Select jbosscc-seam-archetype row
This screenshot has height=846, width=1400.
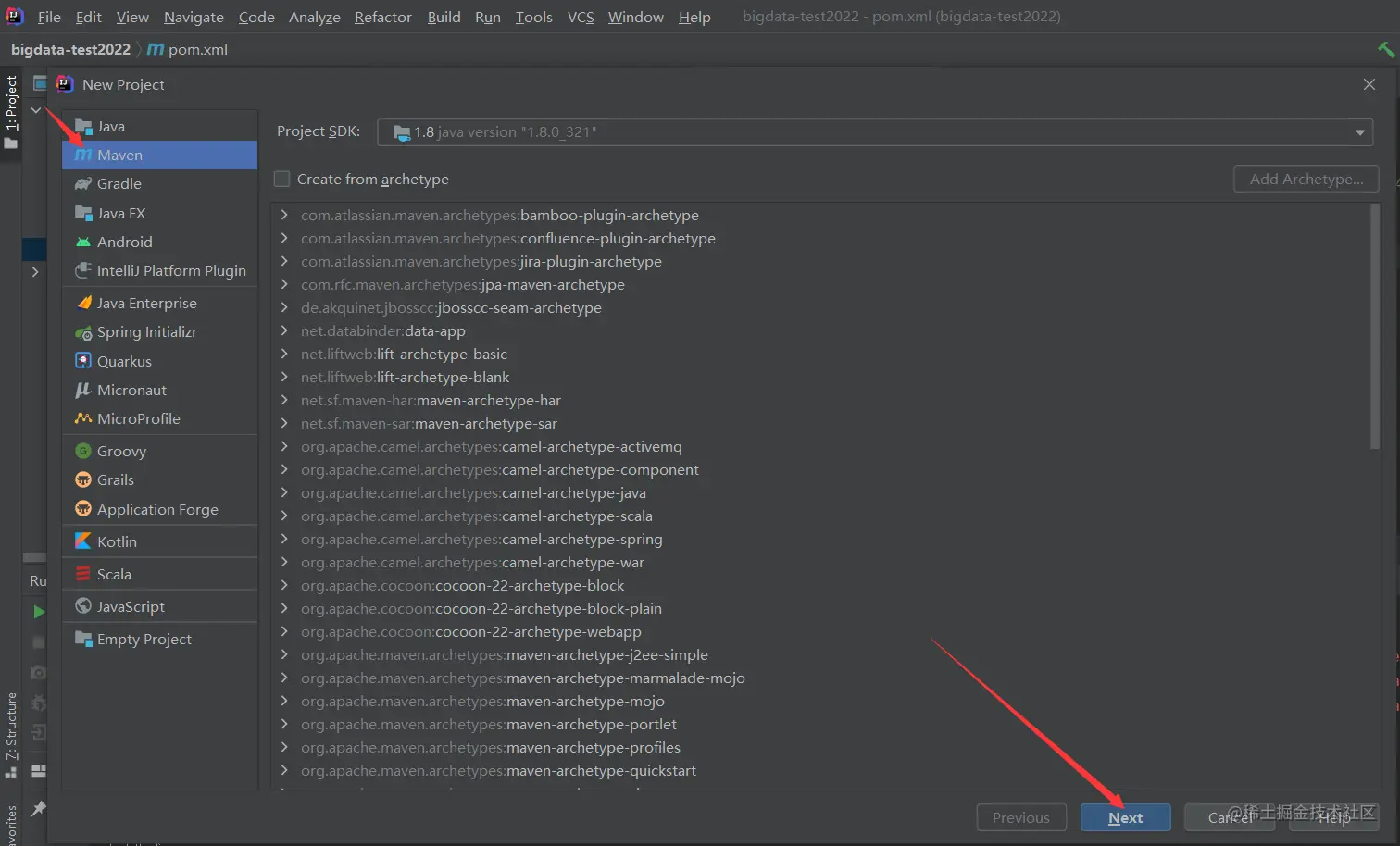pyautogui.click(x=819, y=307)
